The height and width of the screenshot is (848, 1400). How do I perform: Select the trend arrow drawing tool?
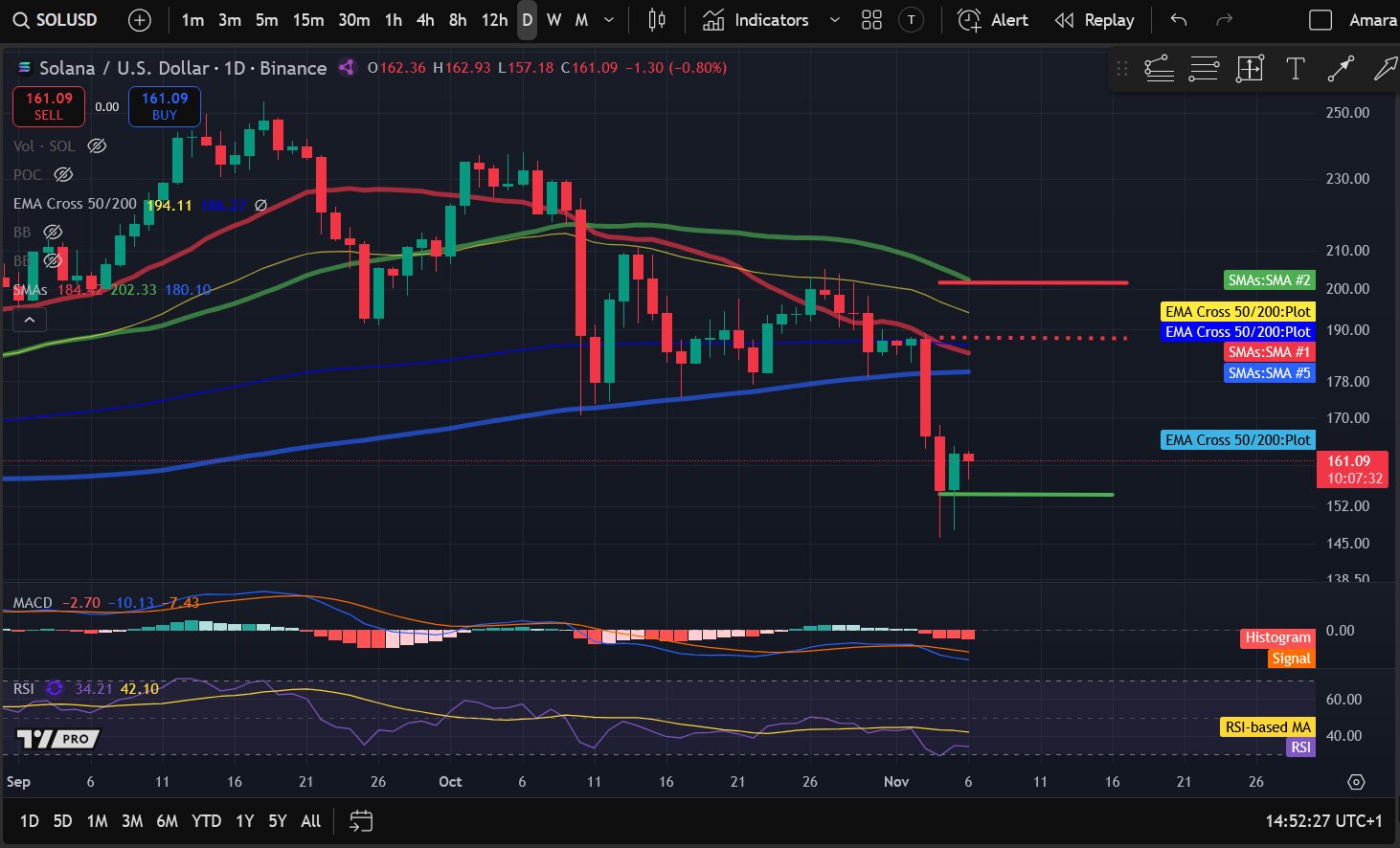(1341, 68)
